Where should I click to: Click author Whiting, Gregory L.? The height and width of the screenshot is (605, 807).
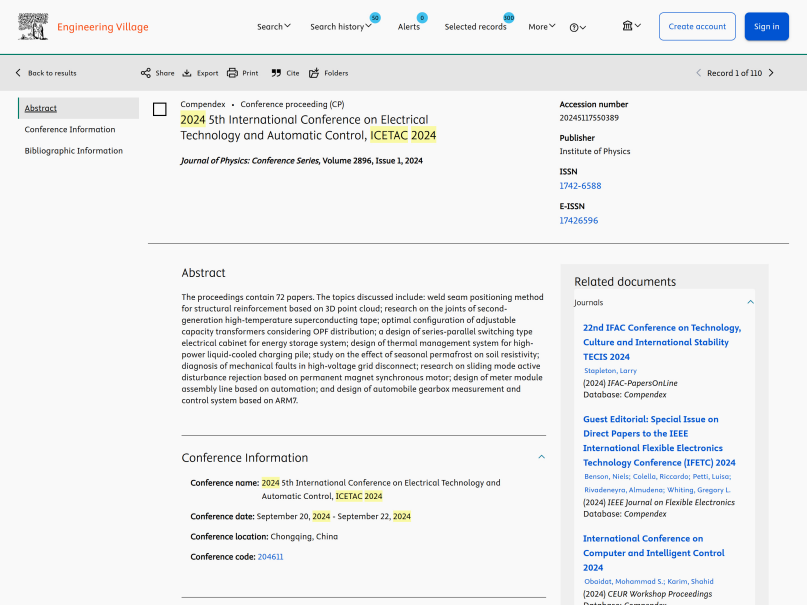tap(699, 490)
